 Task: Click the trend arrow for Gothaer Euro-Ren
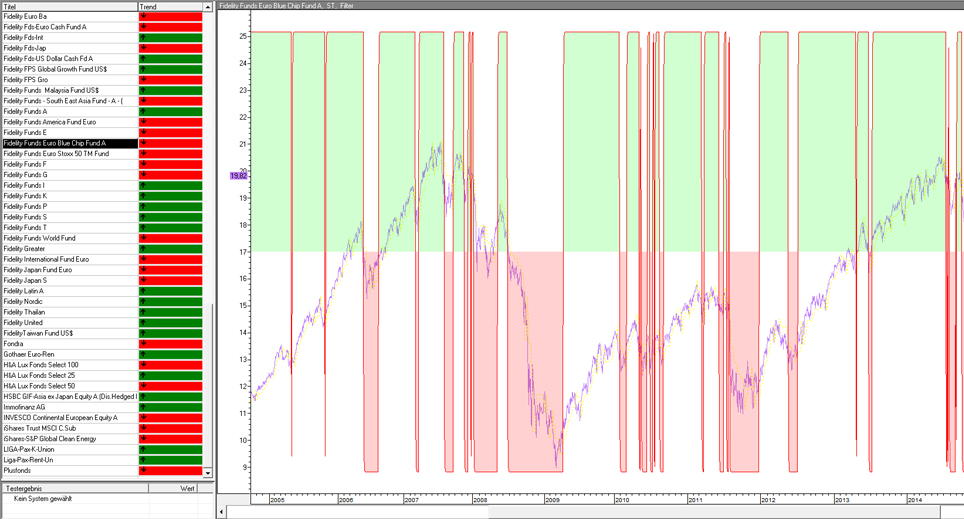(144, 354)
